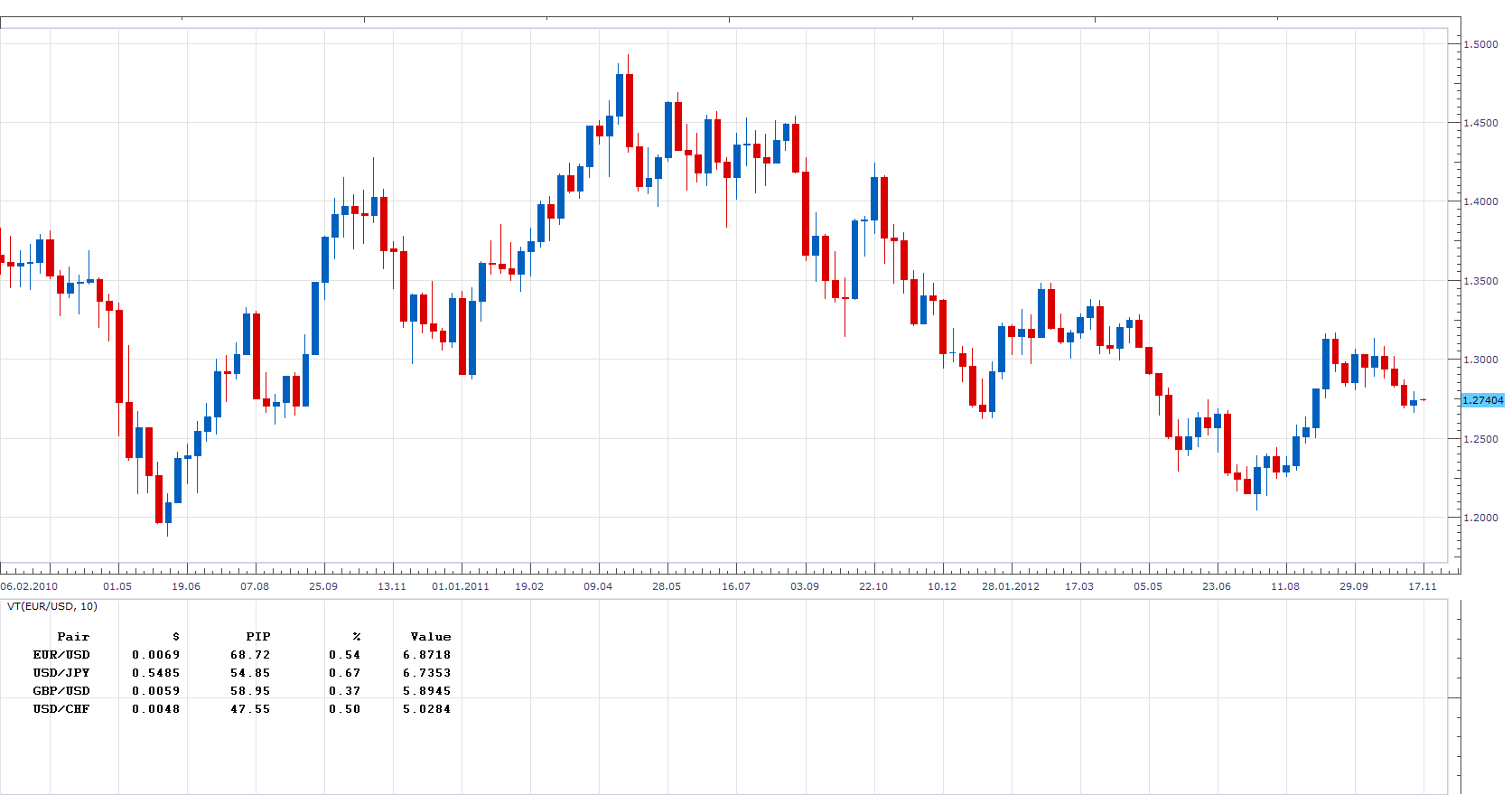1512x795 pixels.
Task: Click the 1.4500 price axis label
Action: [x=1481, y=123]
